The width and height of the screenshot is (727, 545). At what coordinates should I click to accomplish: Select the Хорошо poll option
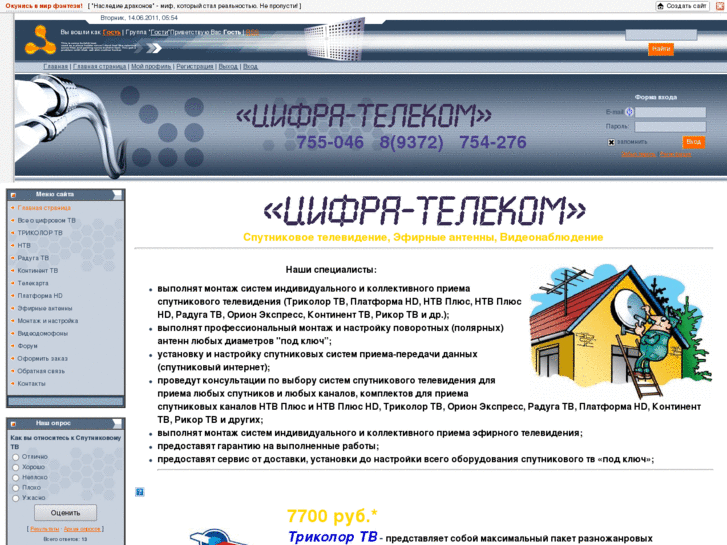pos(15,468)
